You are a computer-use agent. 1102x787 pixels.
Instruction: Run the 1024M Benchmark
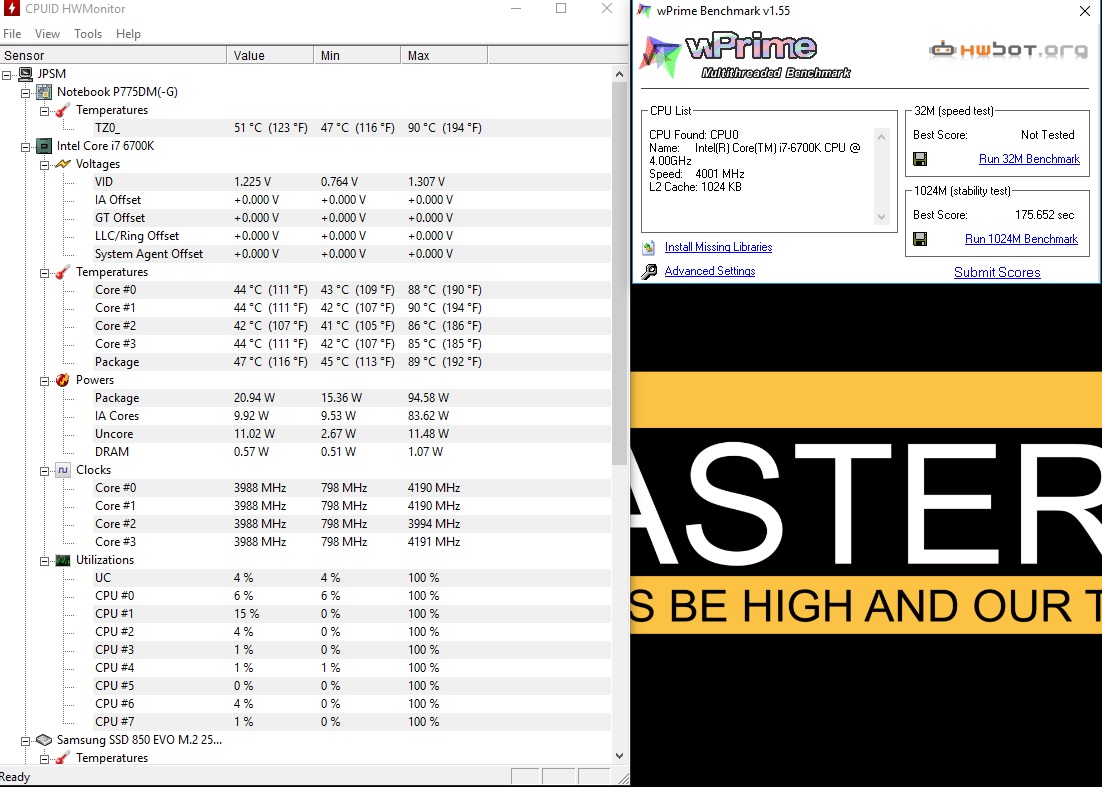[x=1021, y=239]
